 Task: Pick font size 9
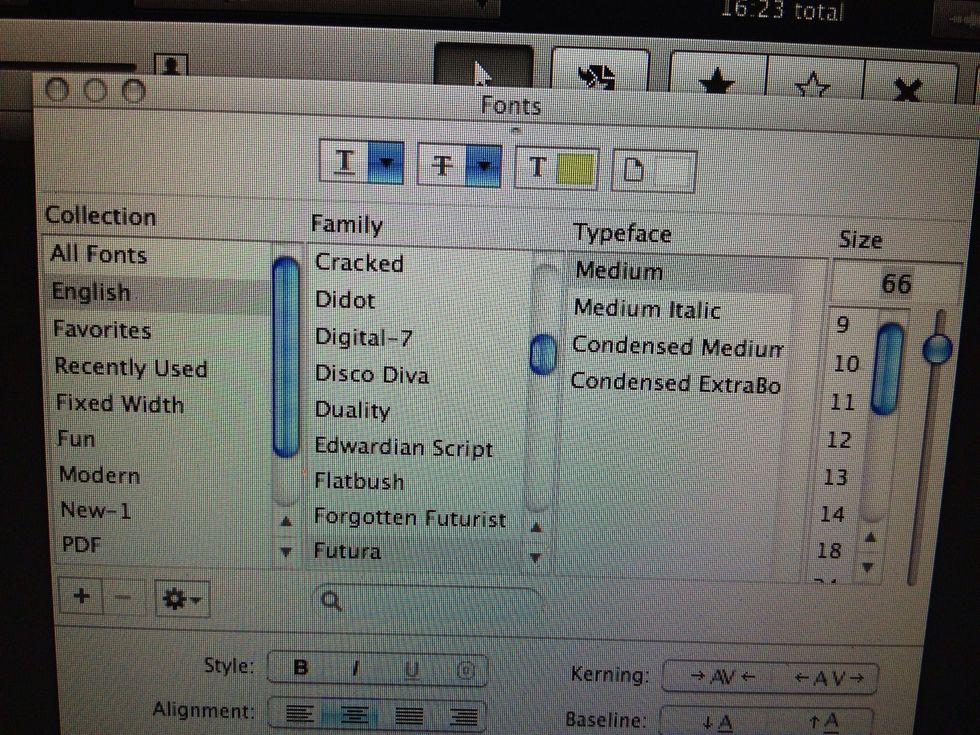point(842,325)
